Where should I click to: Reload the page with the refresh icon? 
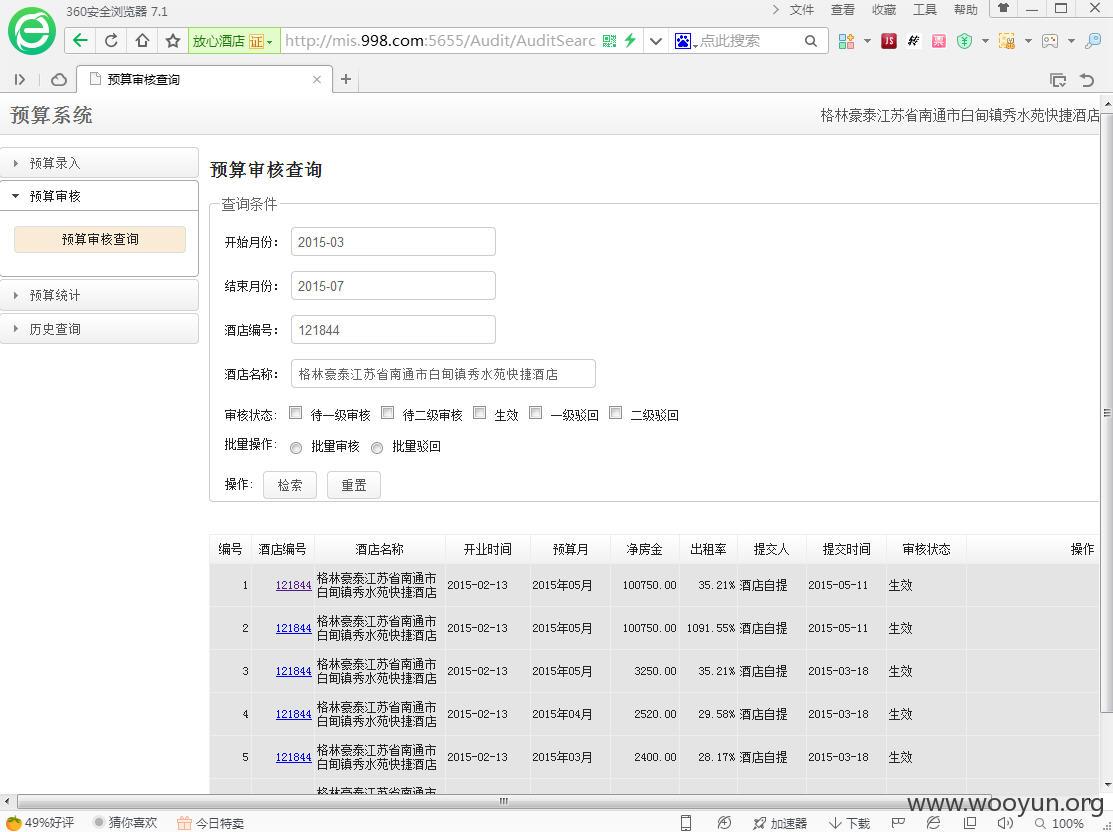click(111, 40)
